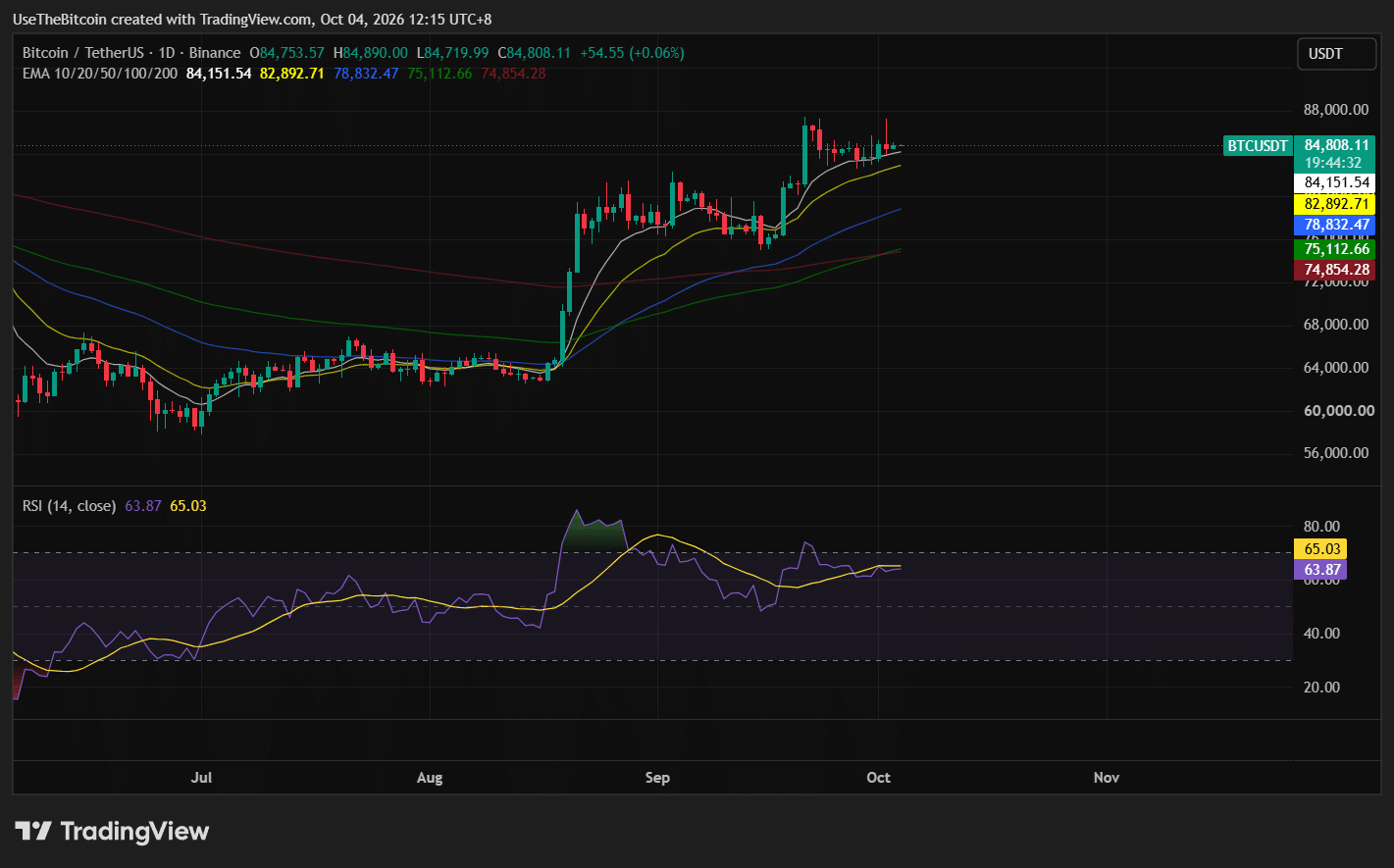Click the "RSI (14, close)" indicator legend
Image resolution: width=1394 pixels, height=868 pixels.
tap(70, 506)
